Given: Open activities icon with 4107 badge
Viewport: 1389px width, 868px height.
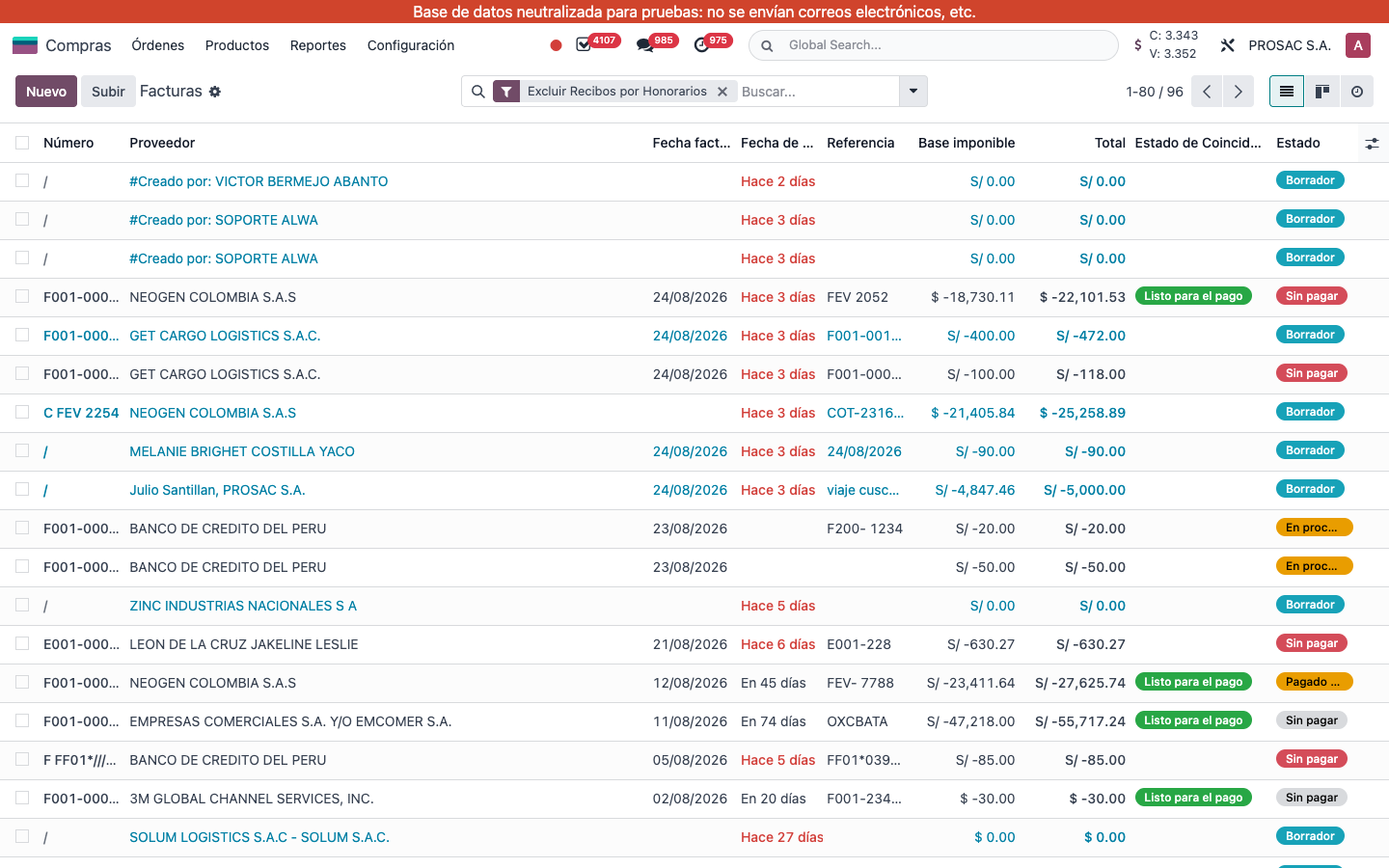Looking at the screenshot, I should (584, 45).
